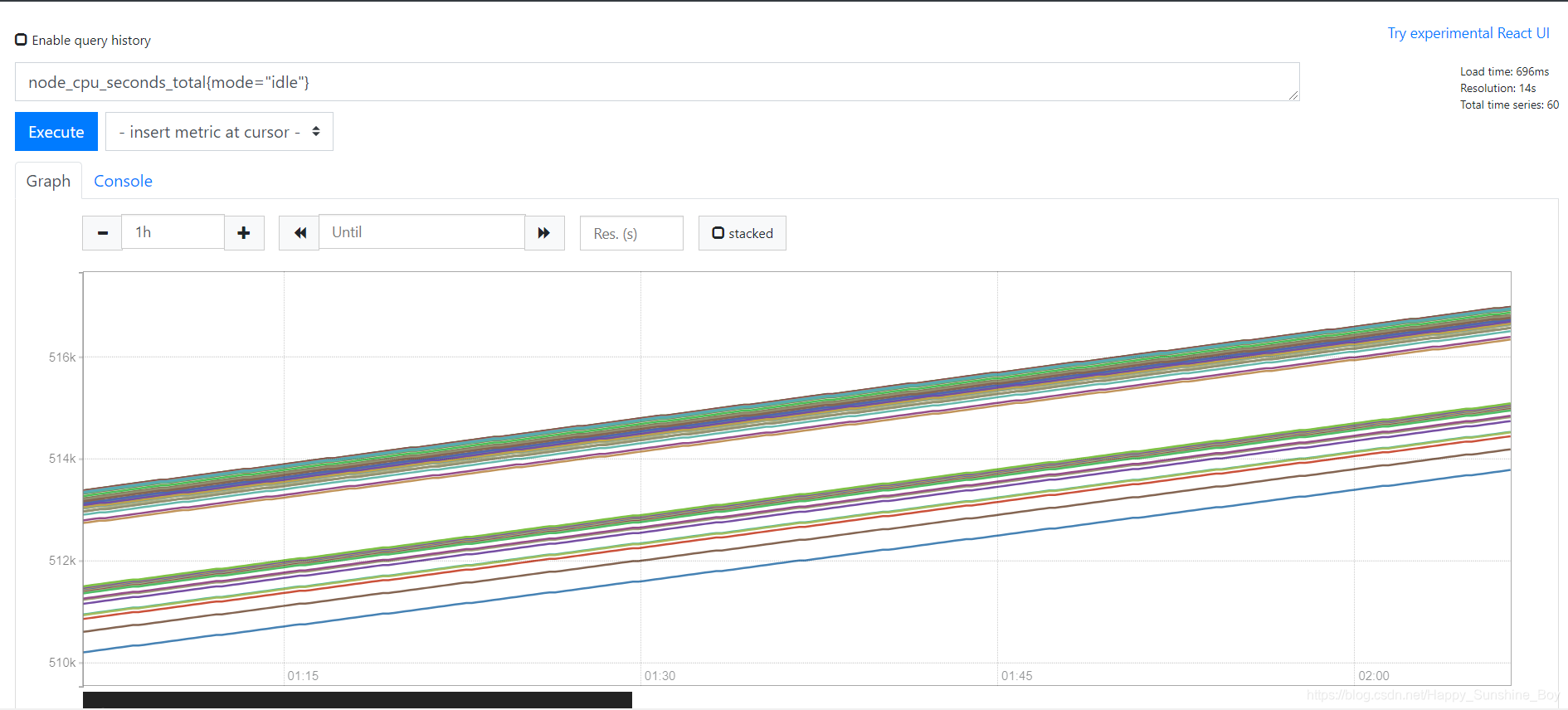
Task: Click the query textarea resize handle
Action: click(x=1293, y=95)
